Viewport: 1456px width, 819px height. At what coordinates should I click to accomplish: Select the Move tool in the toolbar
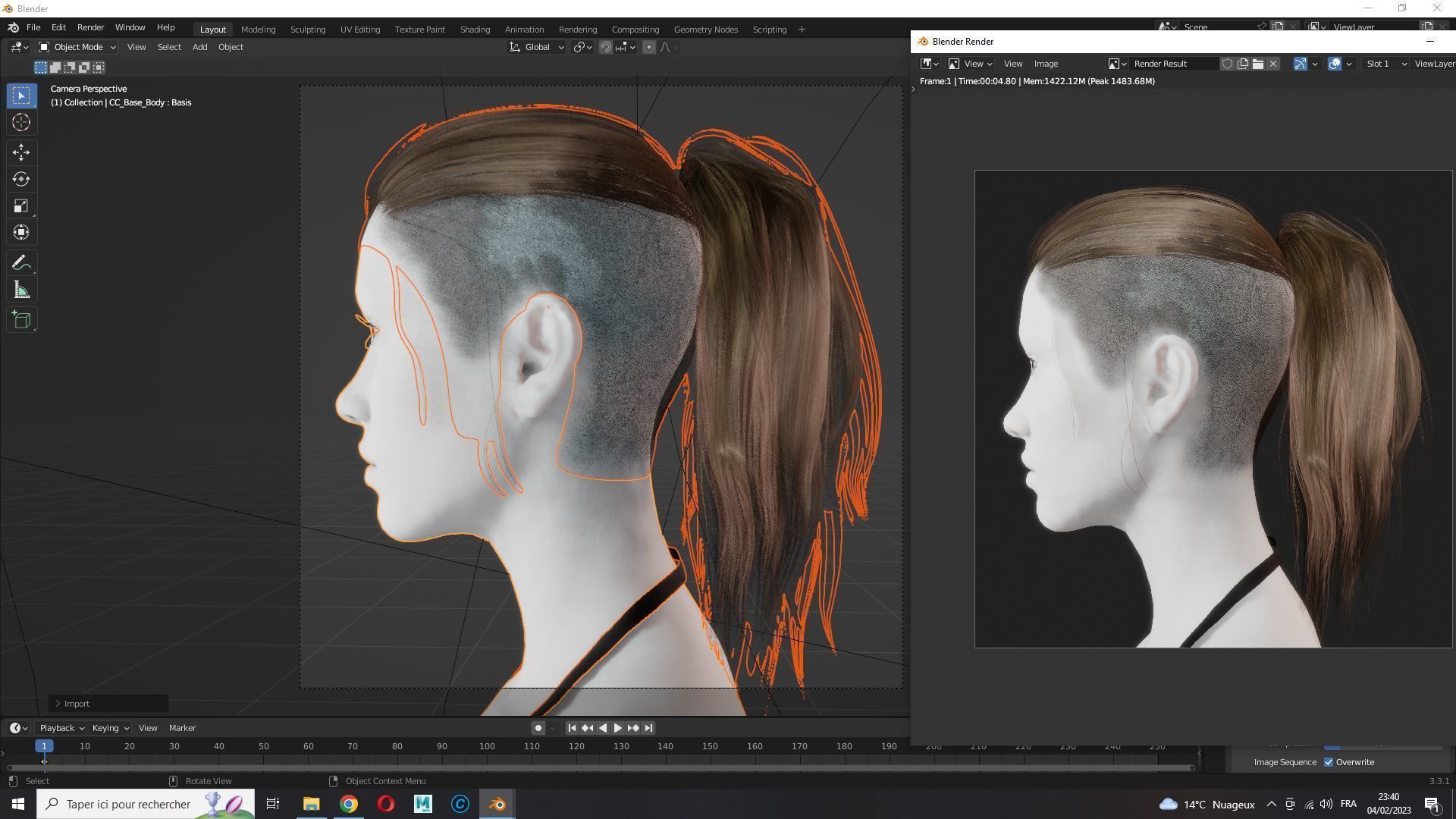(x=20, y=152)
